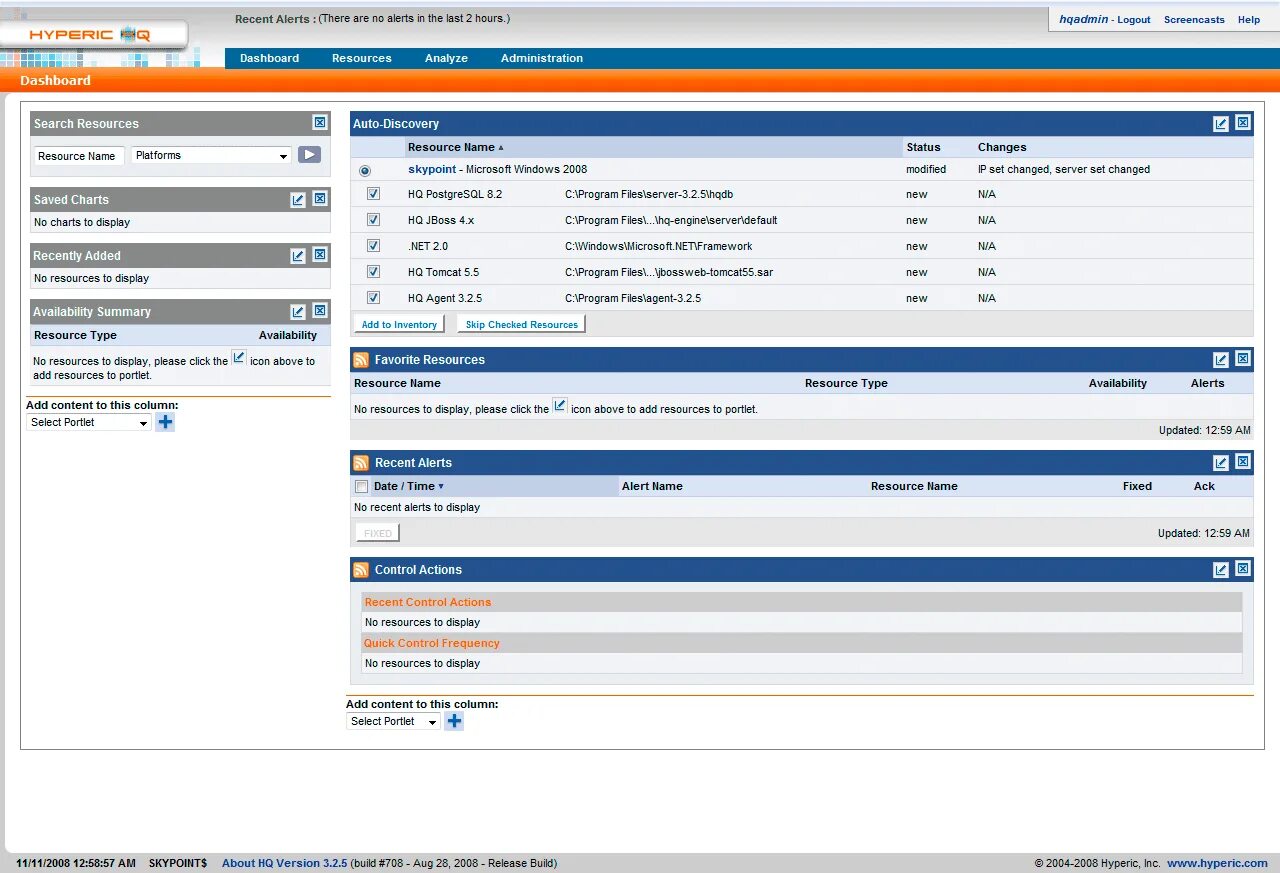Close the Favorite Resources portlet
Image resolution: width=1280 pixels, height=873 pixels.
1243,359
